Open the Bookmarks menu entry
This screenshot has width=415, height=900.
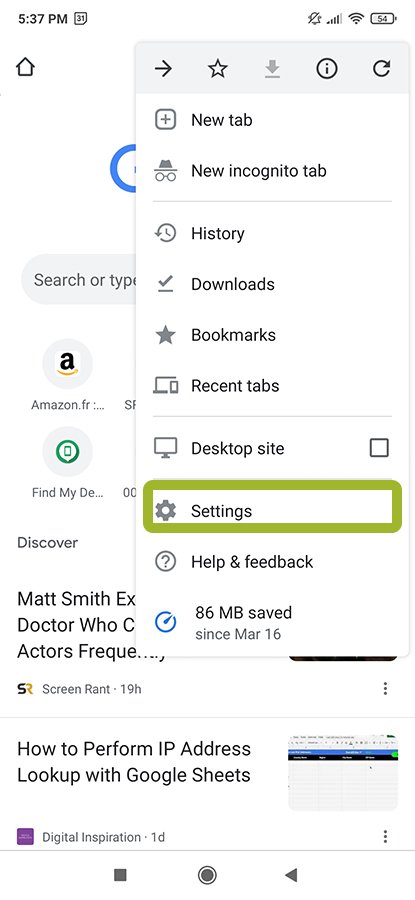(x=272, y=335)
